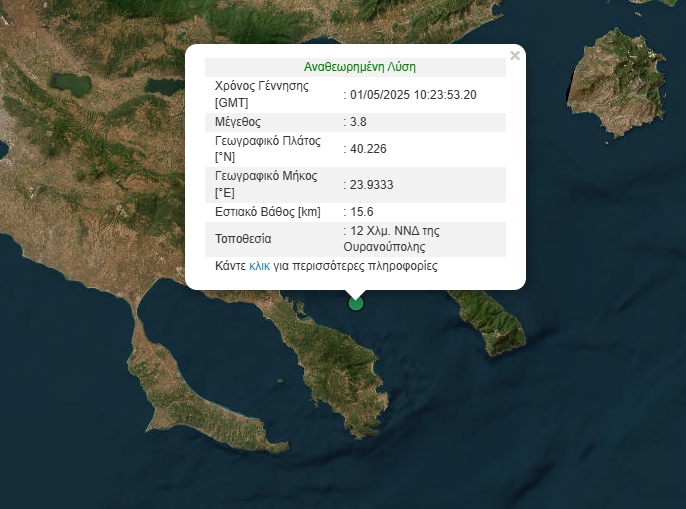Click the 'Χρόνος Γέννησης [GMT]' label
Screen dimensions: 686x509
[x=262, y=94]
